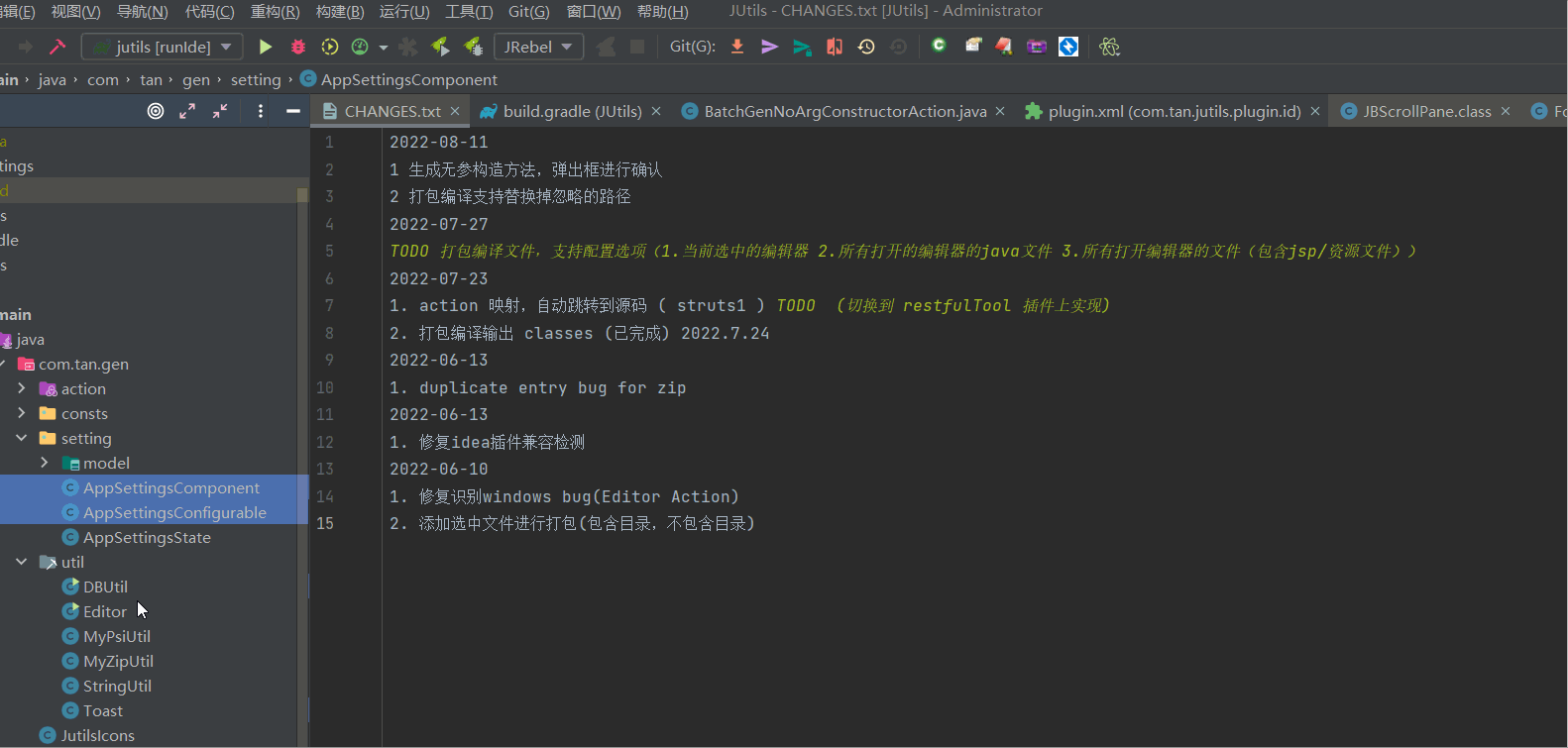Image resolution: width=1568 pixels, height=748 pixels.
Task: Open the JRebel dropdown
Action: coord(539,47)
